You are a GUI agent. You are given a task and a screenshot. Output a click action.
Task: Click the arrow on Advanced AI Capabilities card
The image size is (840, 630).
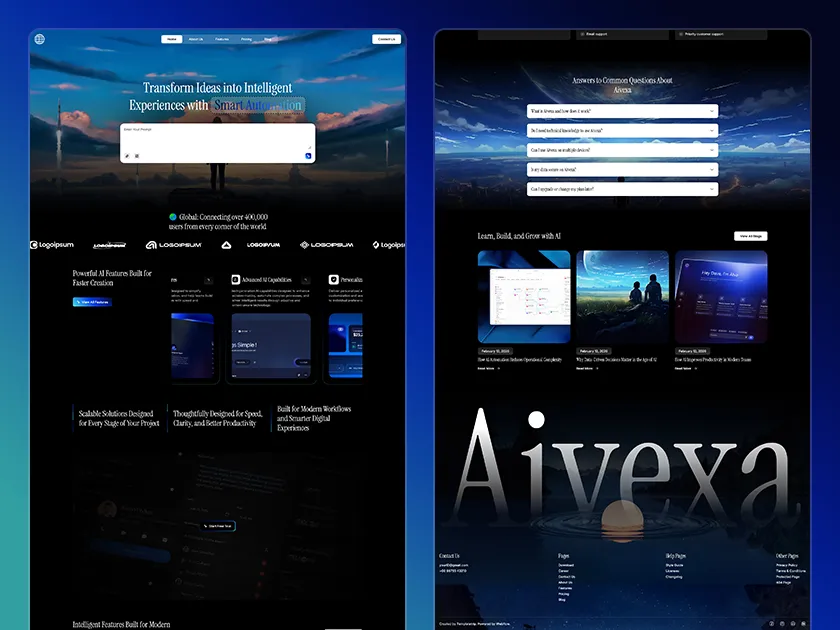[305, 280]
